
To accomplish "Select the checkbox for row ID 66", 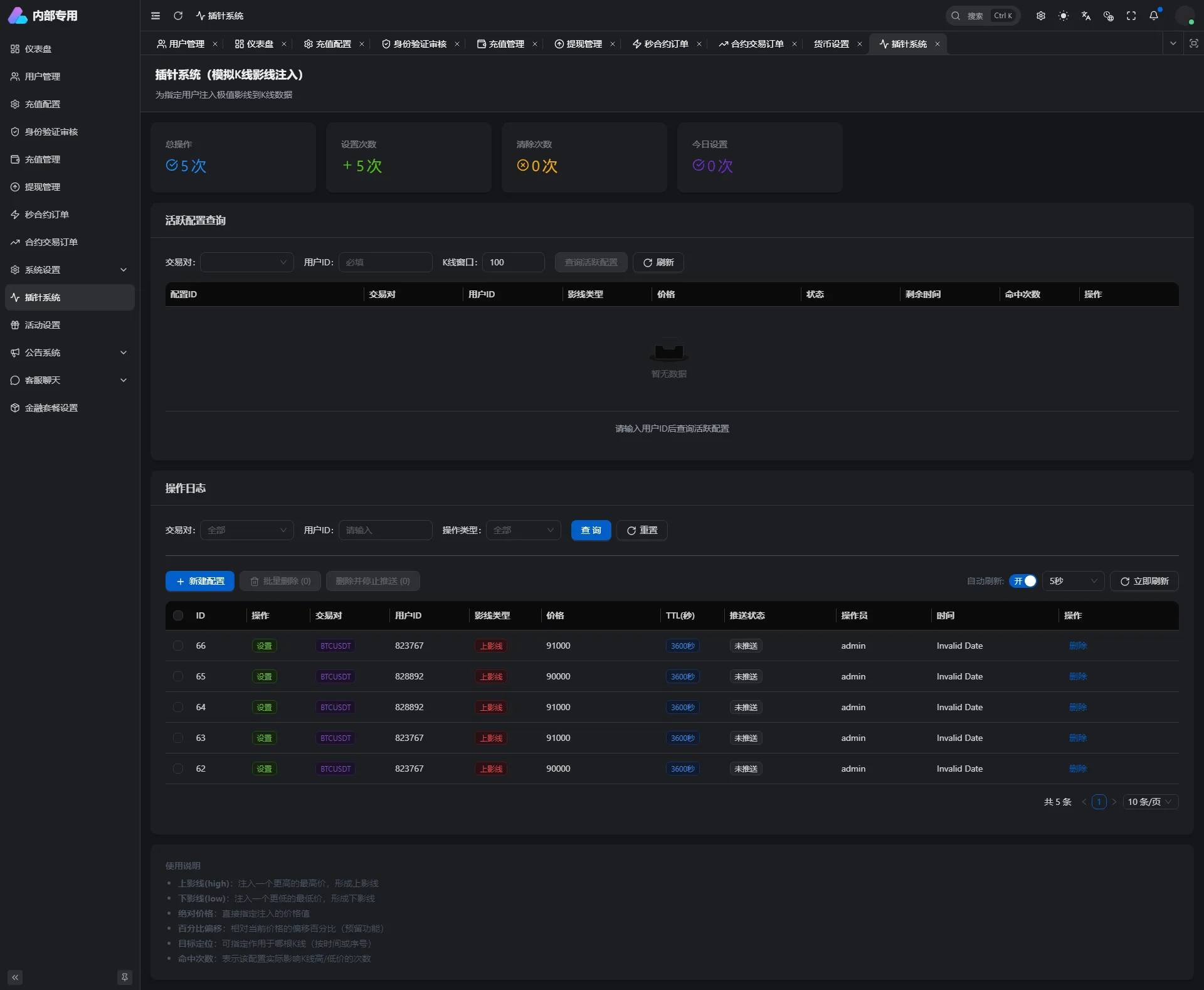I will click(178, 646).
